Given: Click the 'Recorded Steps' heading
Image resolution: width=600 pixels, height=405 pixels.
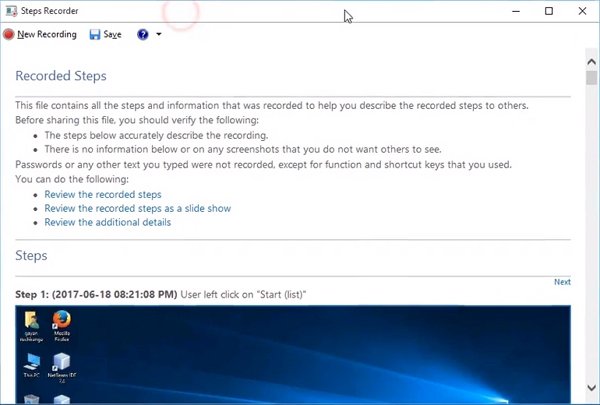Looking at the screenshot, I should click(x=61, y=76).
